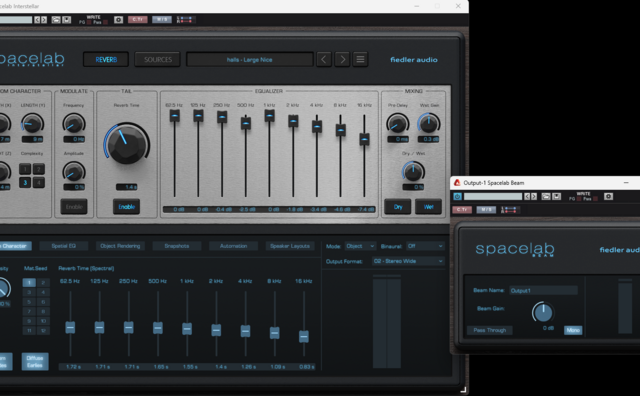Image resolution: width=640 pixels, height=396 pixels.
Task: Click the M/S button in Spacelab Beam window
Action: click(486, 209)
